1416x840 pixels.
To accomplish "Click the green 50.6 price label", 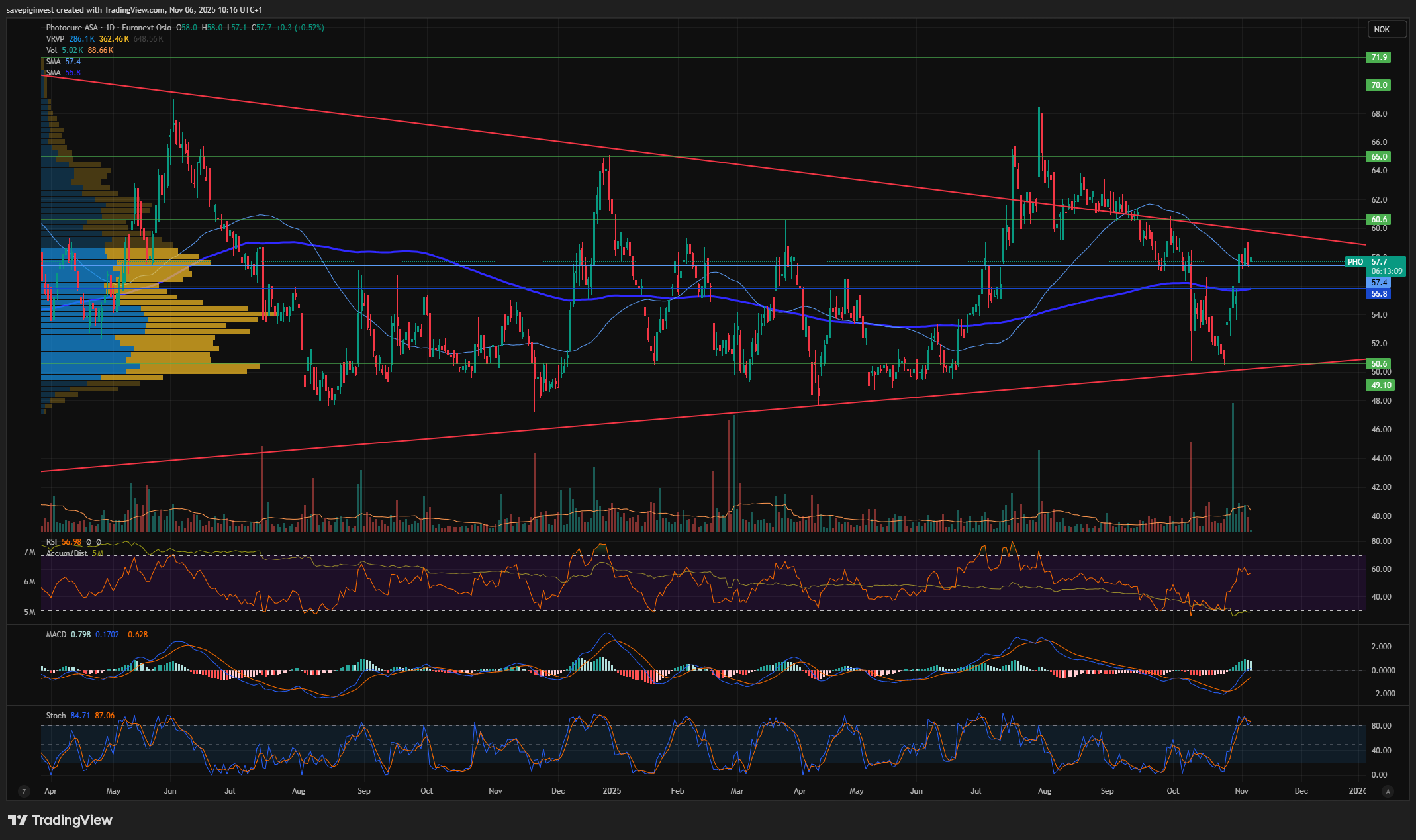I will point(1379,364).
